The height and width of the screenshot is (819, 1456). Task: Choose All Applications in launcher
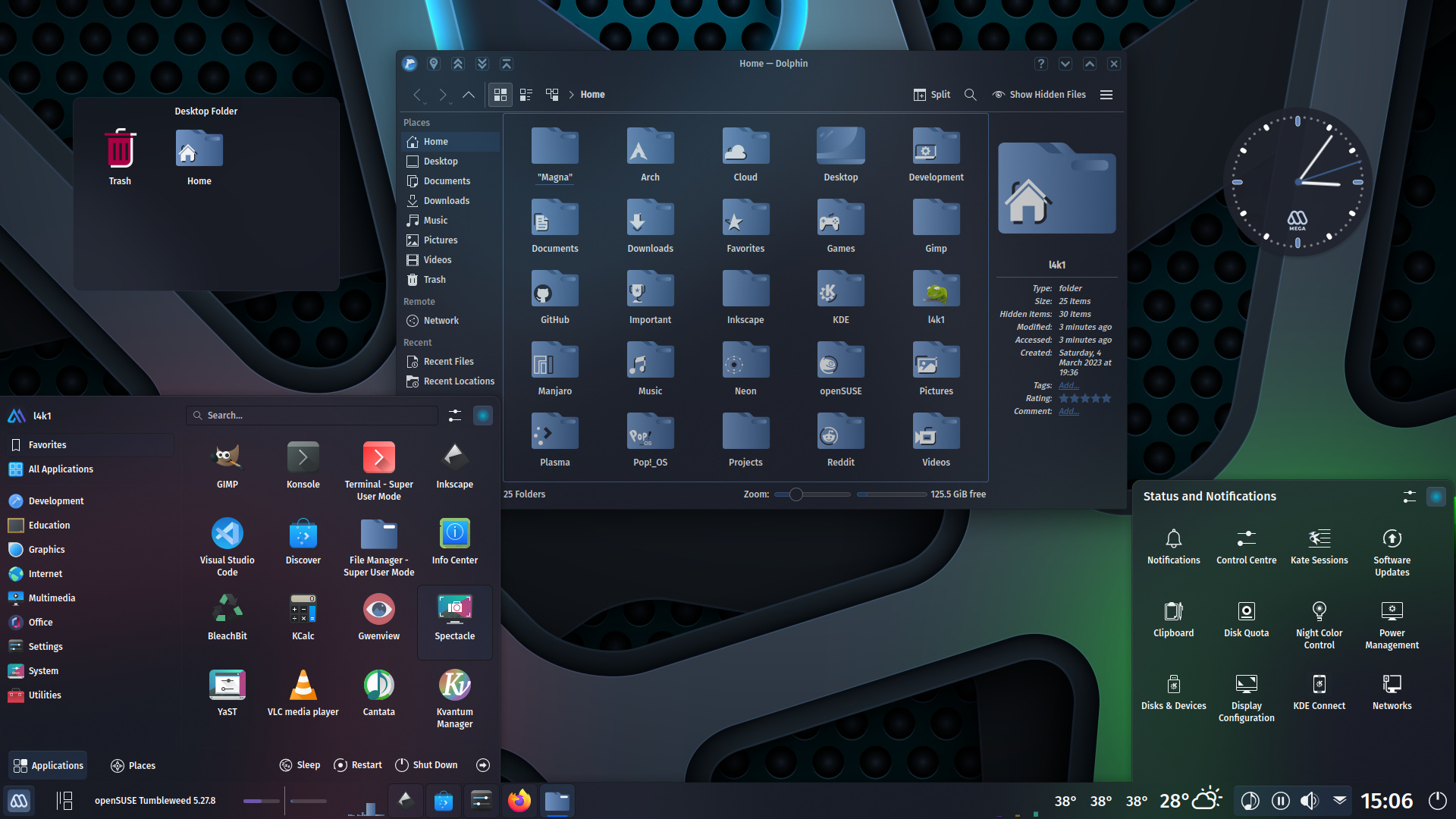(x=91, y=469)
